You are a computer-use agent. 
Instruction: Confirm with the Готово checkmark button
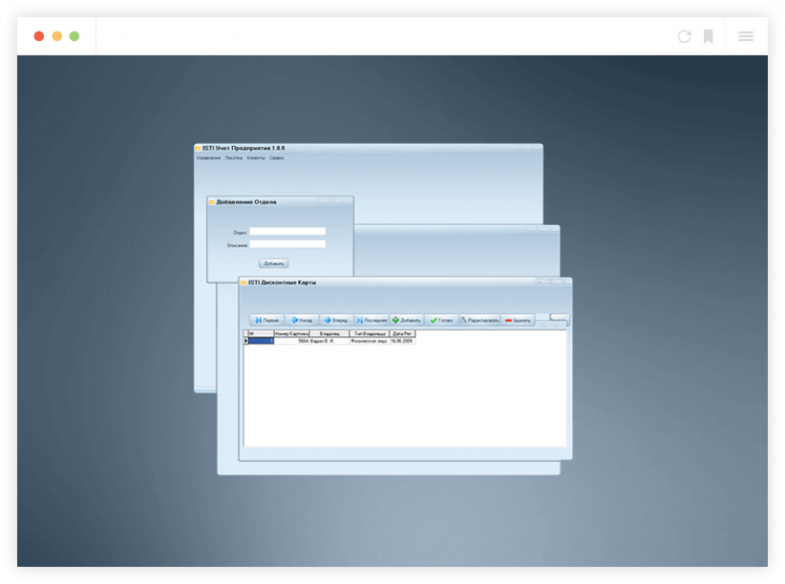(441, 320)
